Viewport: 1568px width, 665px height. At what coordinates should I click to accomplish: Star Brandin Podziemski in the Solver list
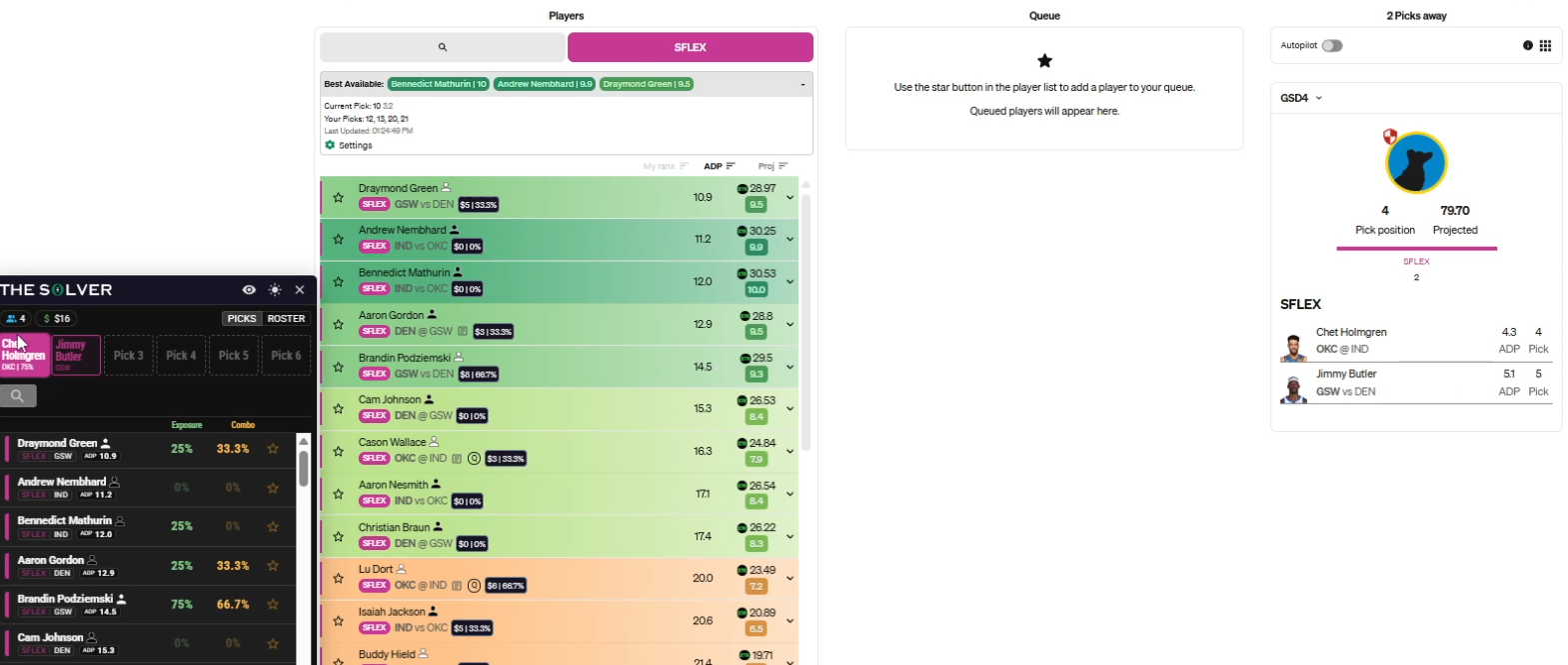point(273,604)
